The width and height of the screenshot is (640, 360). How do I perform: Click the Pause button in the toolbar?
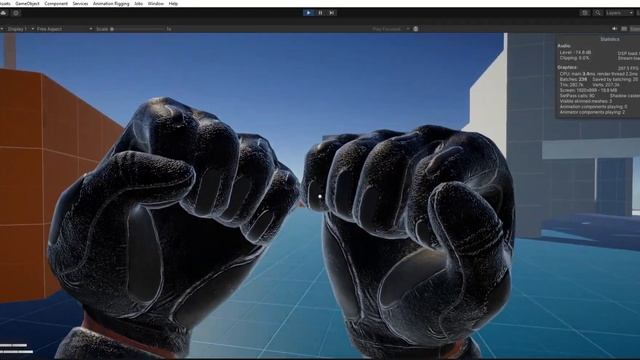pos(320,13)
